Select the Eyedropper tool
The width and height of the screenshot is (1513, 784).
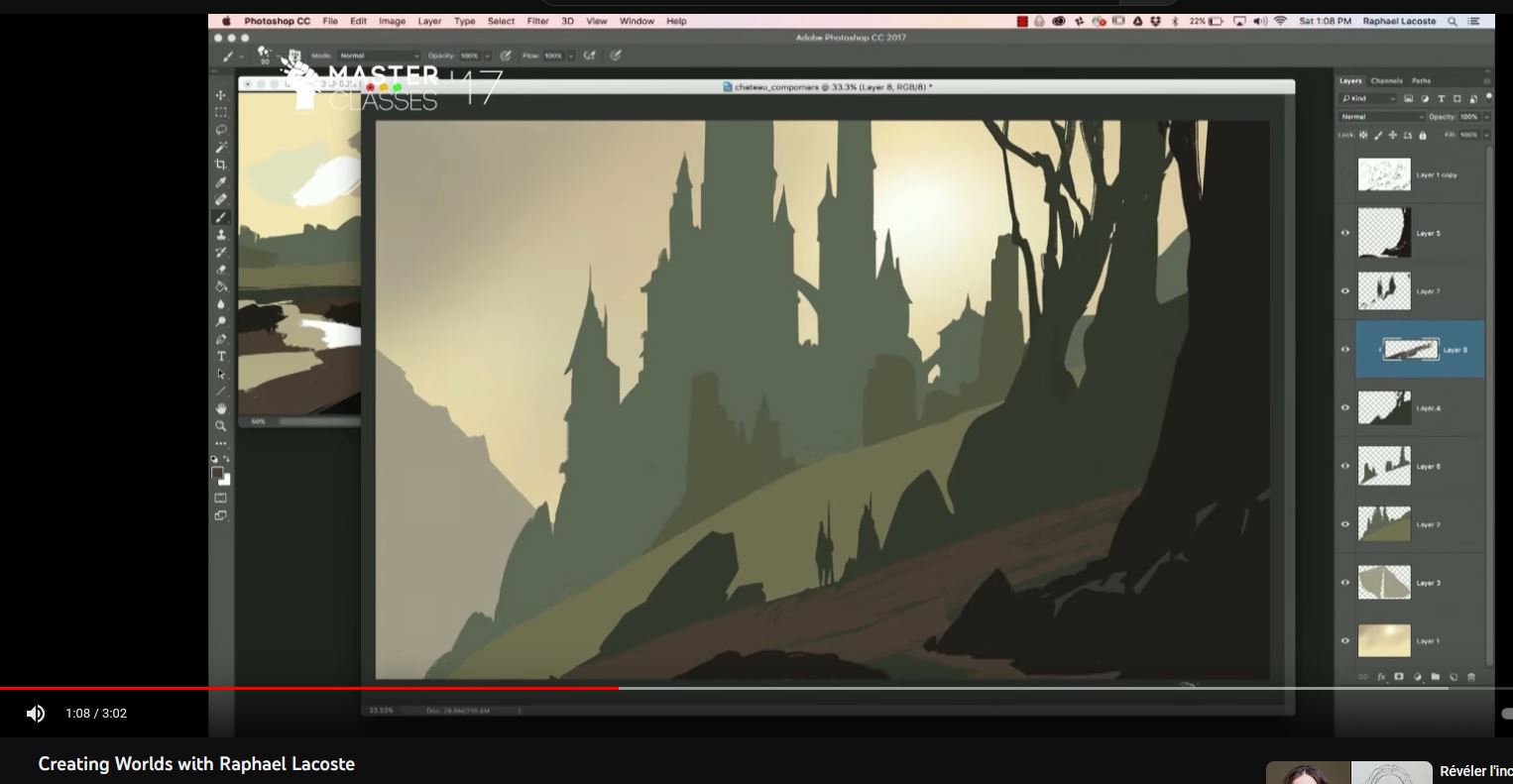point(221,182)
